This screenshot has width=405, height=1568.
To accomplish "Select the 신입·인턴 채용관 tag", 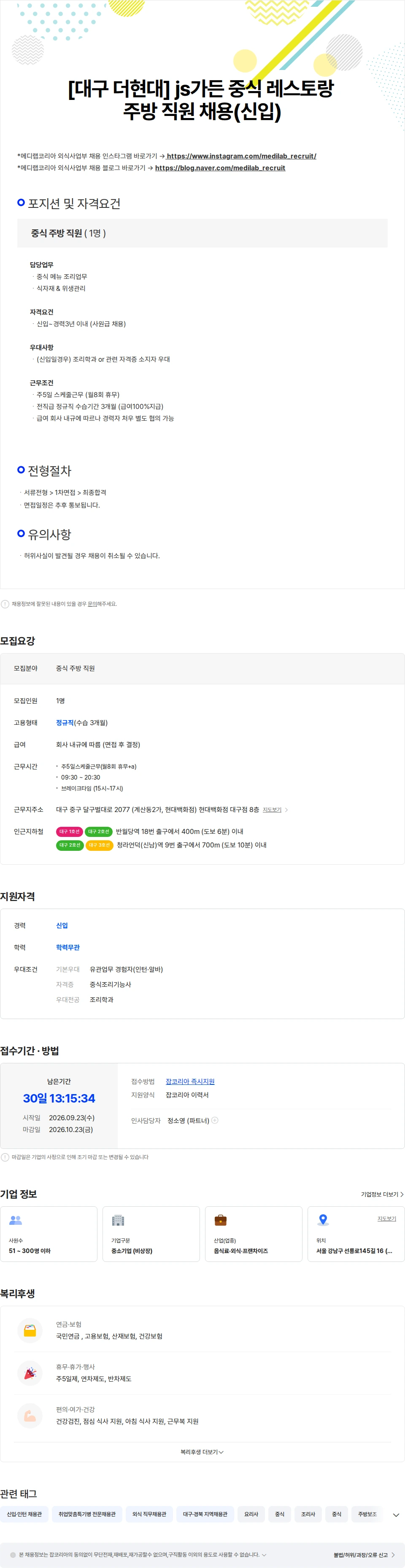I will (24, 1514).
